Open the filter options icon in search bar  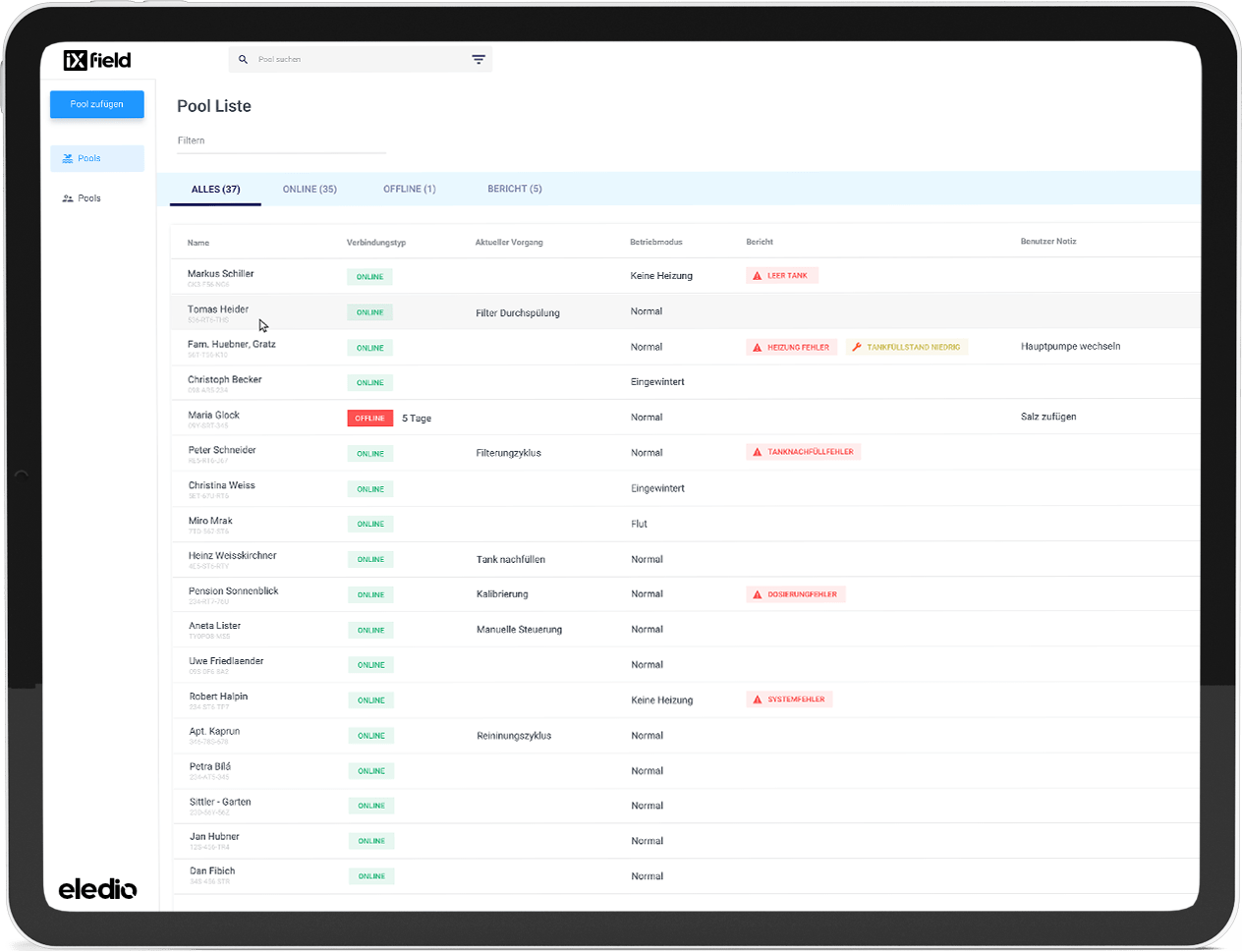[479, 60]
